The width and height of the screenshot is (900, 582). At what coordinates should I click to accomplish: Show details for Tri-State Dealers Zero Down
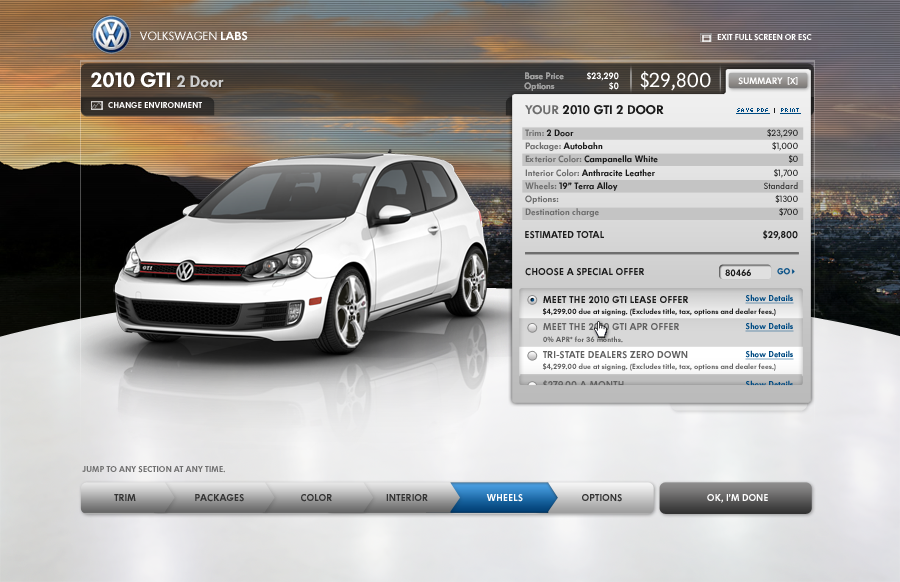pos(769,355)
